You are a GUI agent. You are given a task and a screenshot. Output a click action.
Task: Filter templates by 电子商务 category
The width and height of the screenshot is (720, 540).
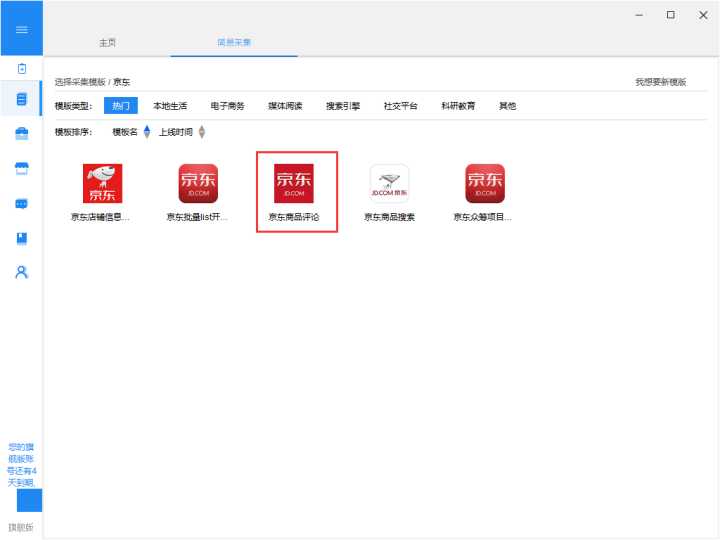(x=227, y=106)
